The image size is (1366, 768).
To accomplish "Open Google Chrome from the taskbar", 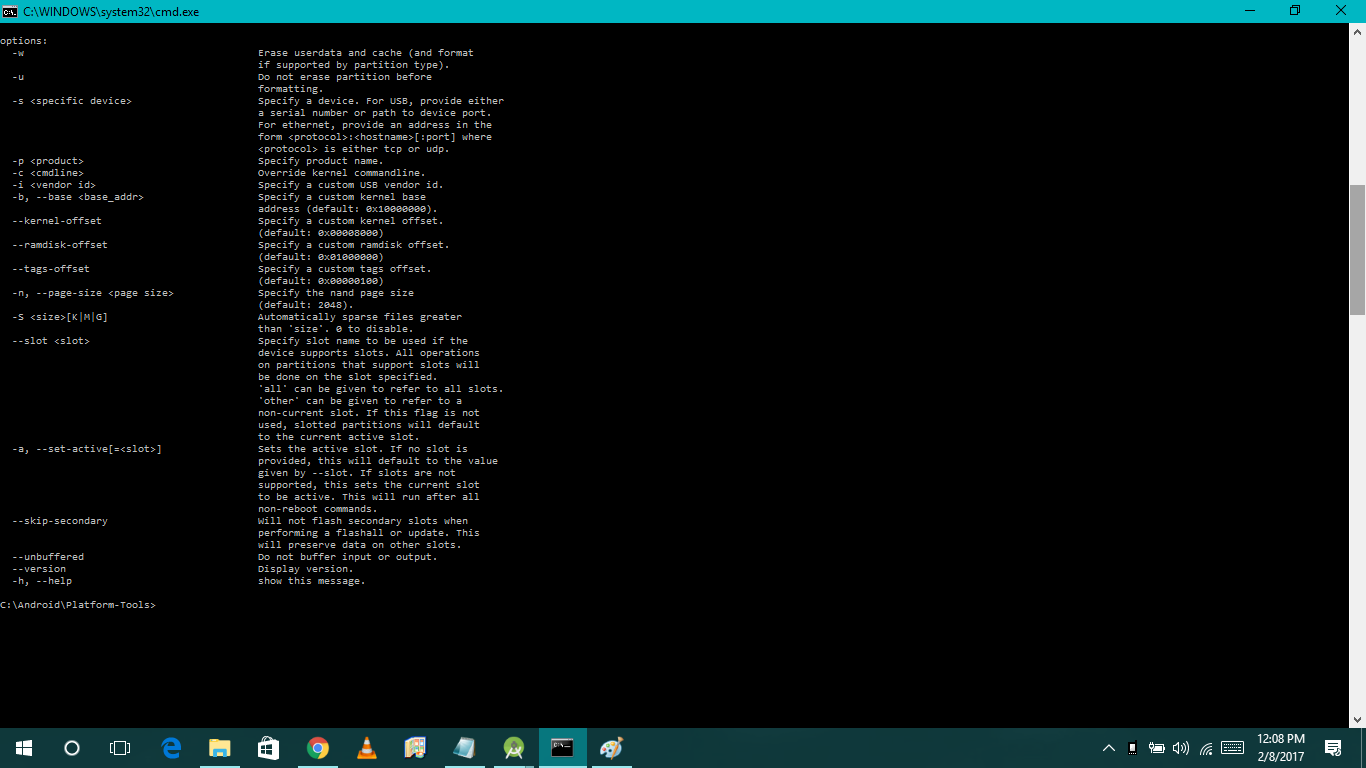I will 317,748.
